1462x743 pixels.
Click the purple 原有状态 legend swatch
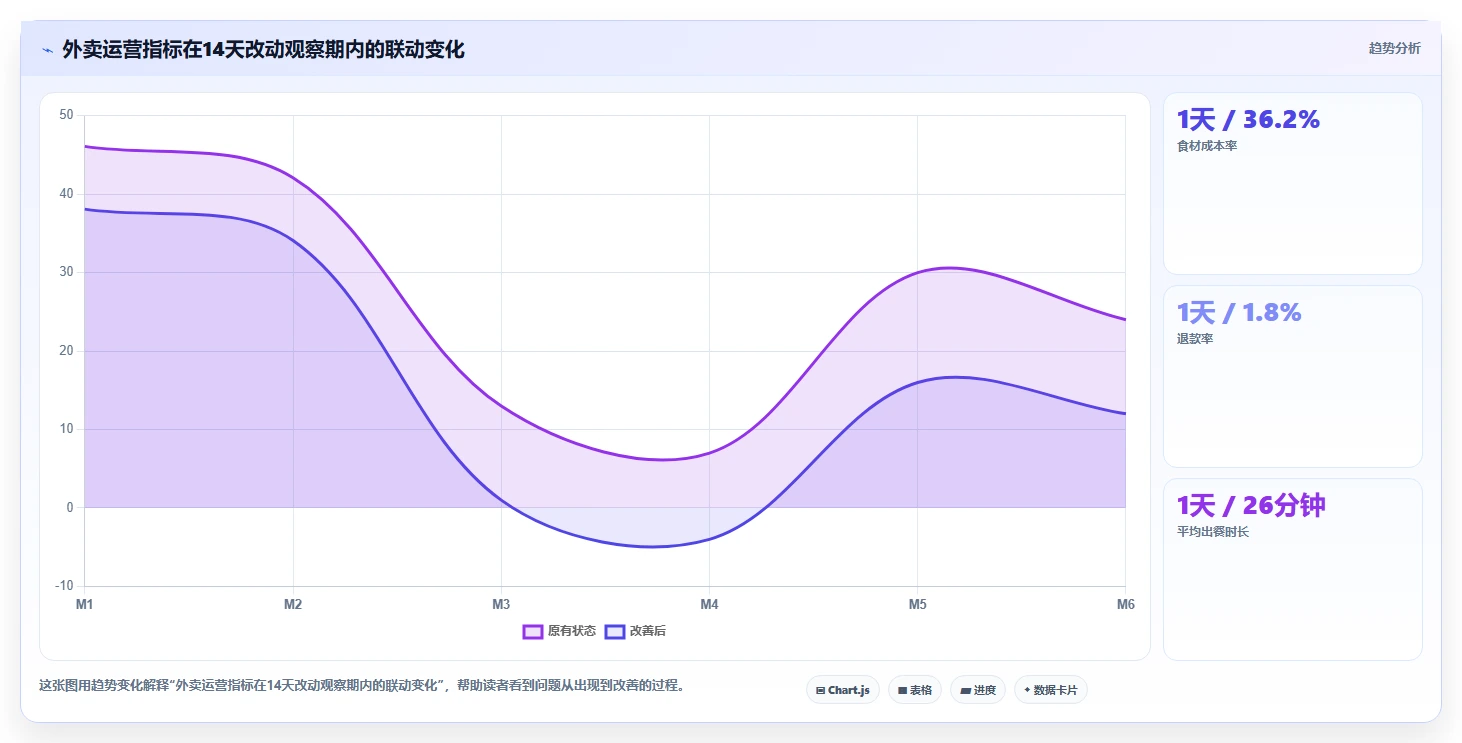[533, 631]
